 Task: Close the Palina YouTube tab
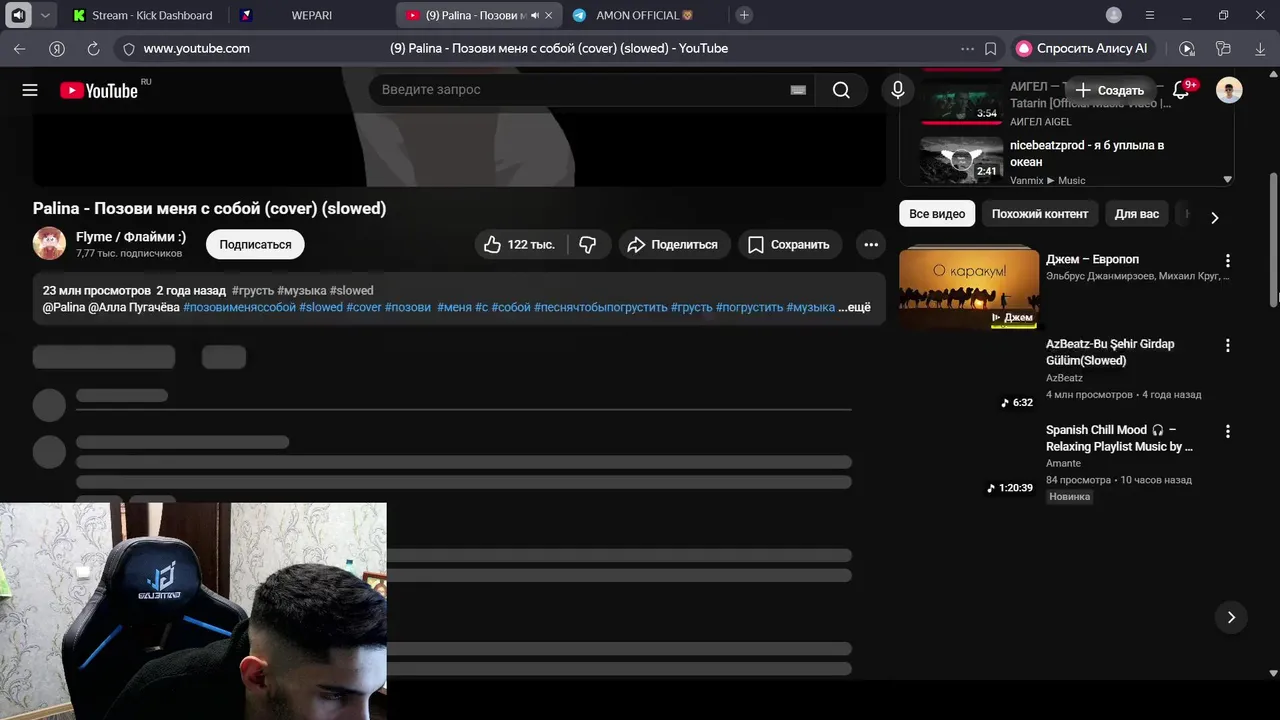(x=548, y=15)
